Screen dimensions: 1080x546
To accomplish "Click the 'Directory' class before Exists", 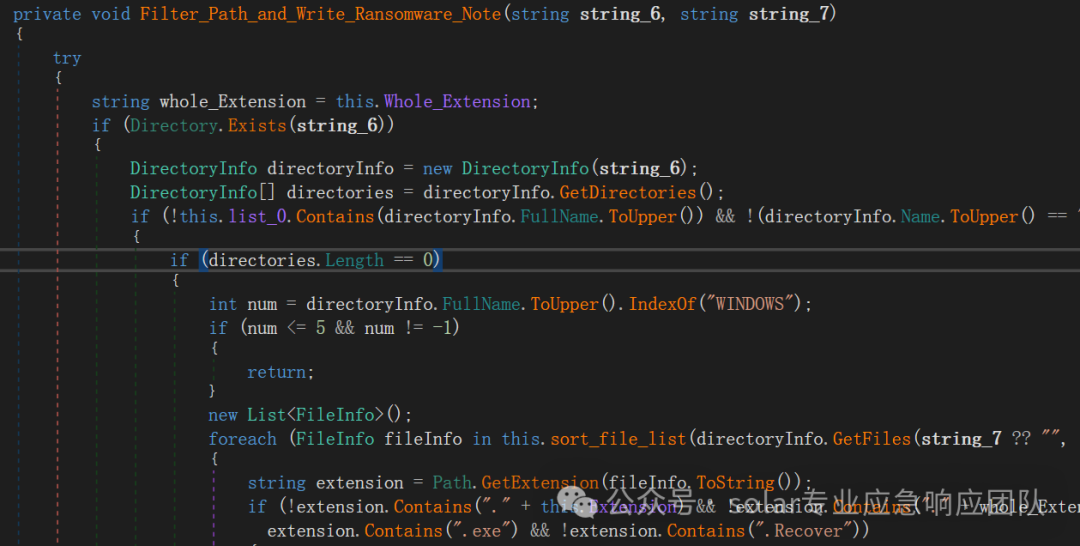I will (174, 125).
